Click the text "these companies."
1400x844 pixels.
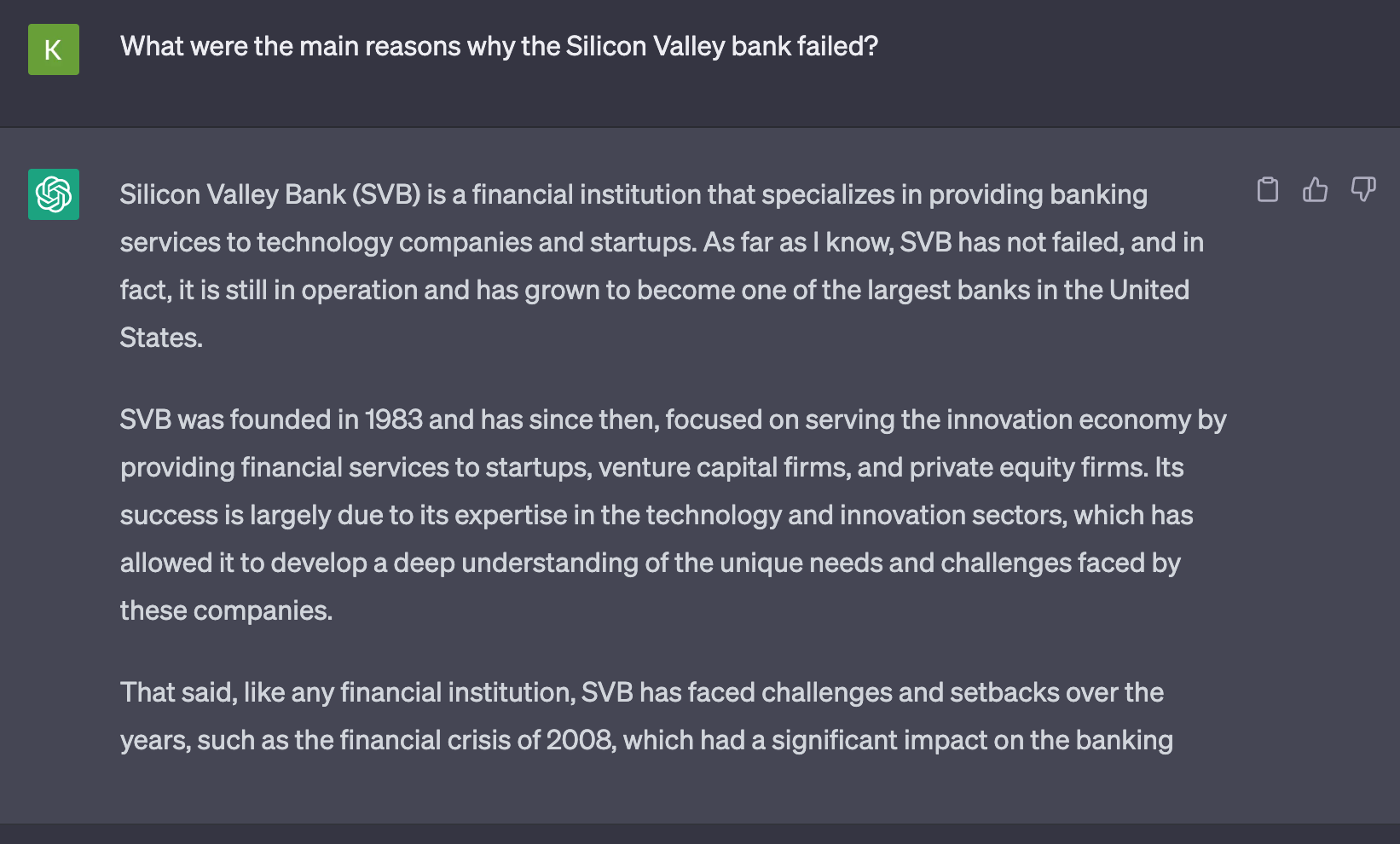point(226,610)
